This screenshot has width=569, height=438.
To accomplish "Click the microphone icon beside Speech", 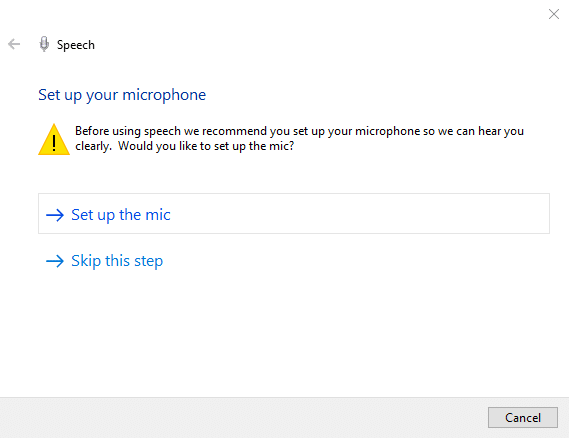I will click(44, 44).
